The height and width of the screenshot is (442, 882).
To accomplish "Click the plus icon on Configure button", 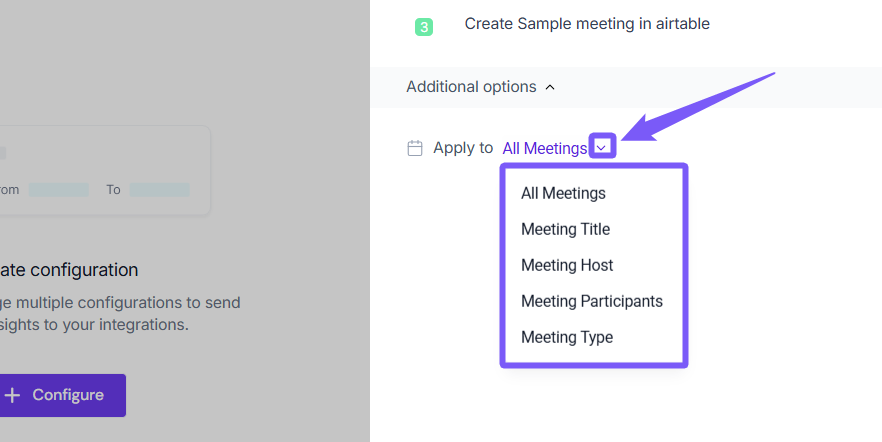I will click(x=12, y=395).
